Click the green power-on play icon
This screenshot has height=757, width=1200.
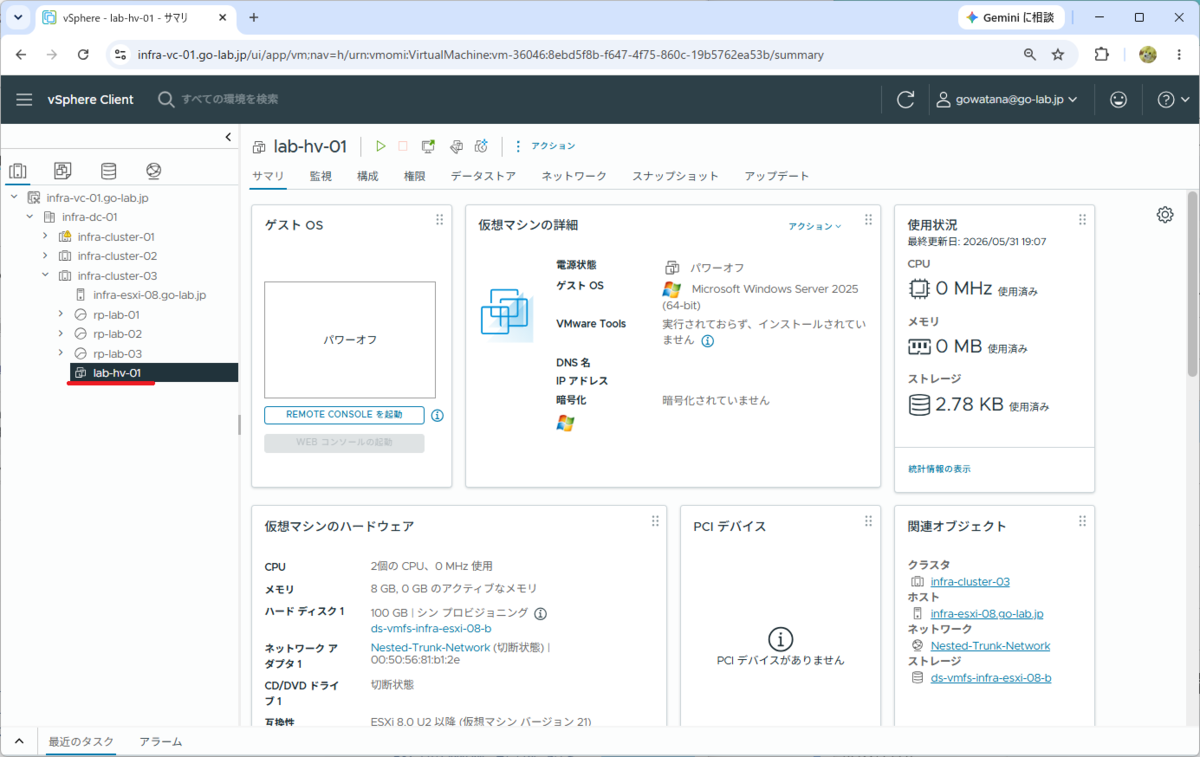coord(380,146)
